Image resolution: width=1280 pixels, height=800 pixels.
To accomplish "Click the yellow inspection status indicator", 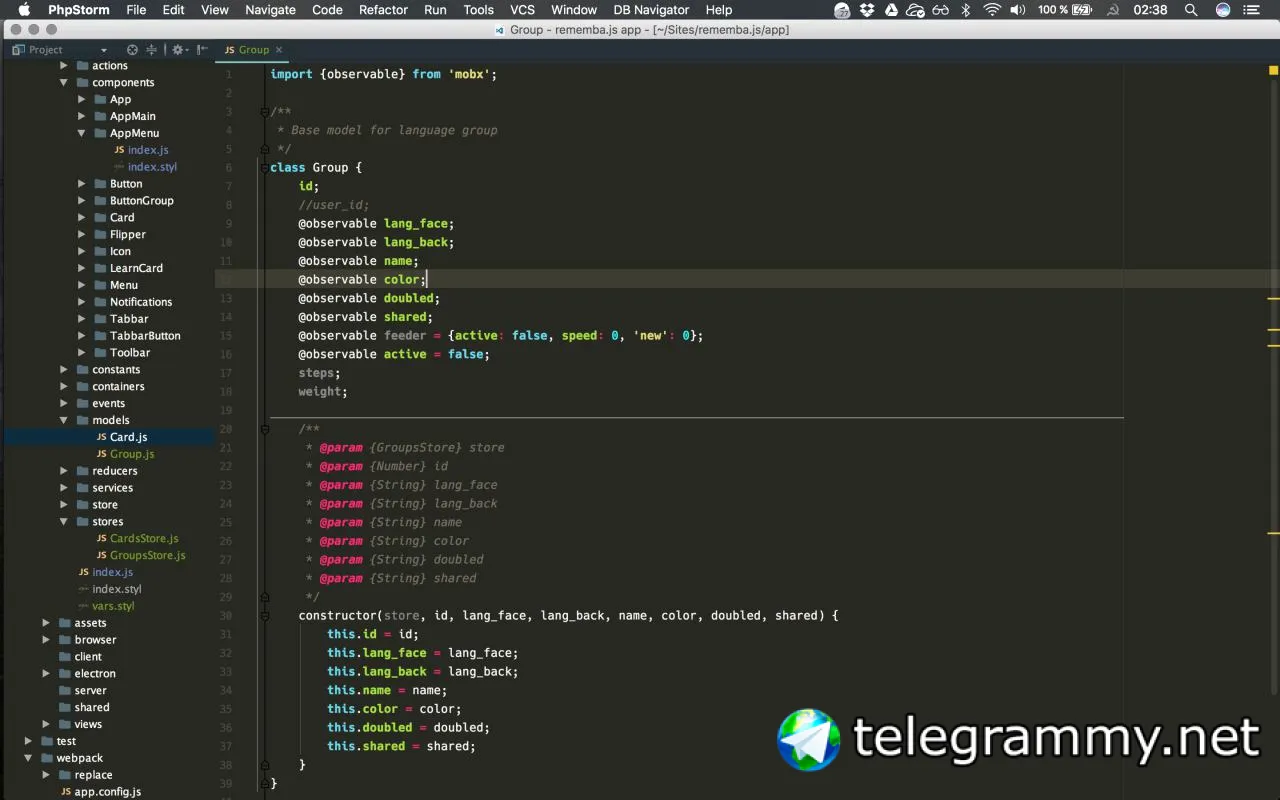I will (x=1273, y=71).
